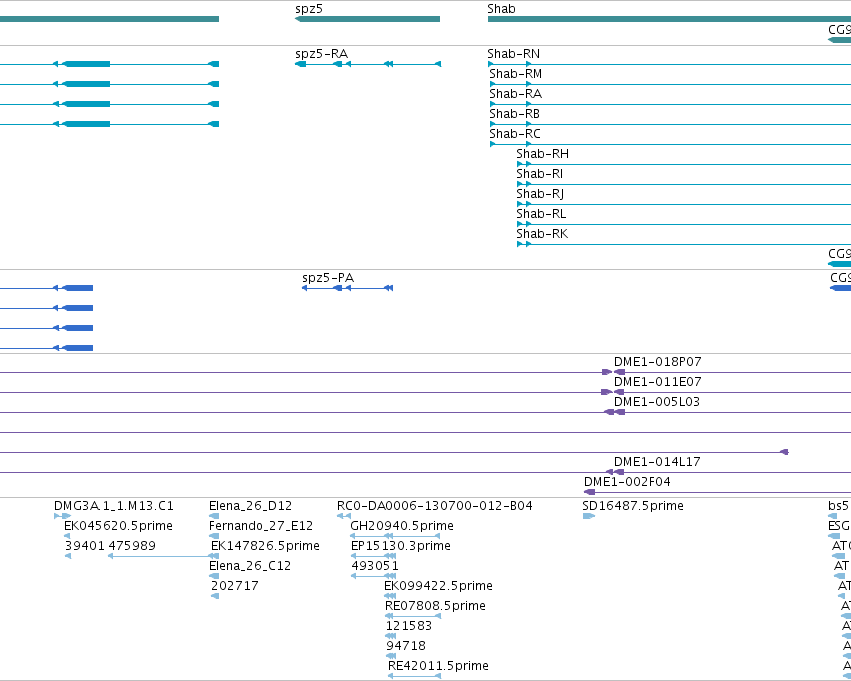The image size is (851, 681).
Task: Click the Shab-RI transcript label
Action: (x=539, y=174)
